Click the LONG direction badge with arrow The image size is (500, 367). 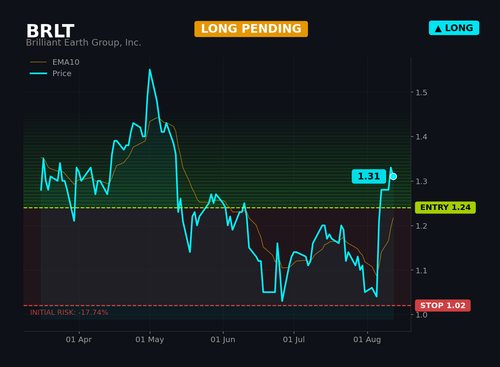tap(454, 28)
